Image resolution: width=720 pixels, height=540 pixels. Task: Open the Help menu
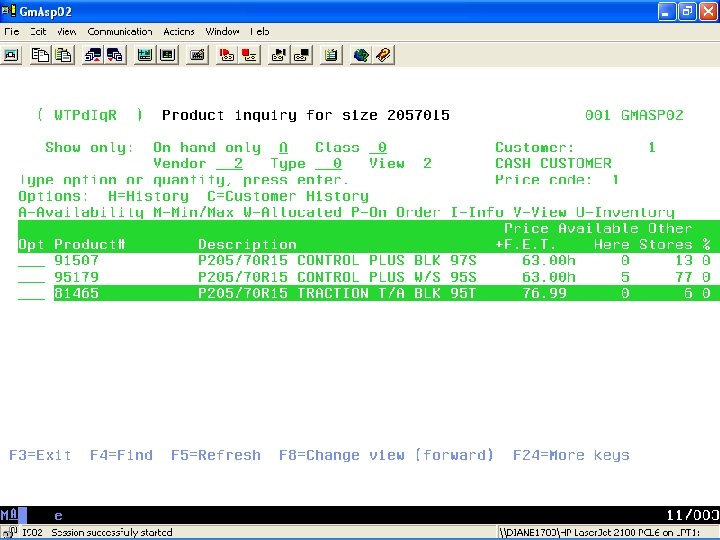pos(260,32)
